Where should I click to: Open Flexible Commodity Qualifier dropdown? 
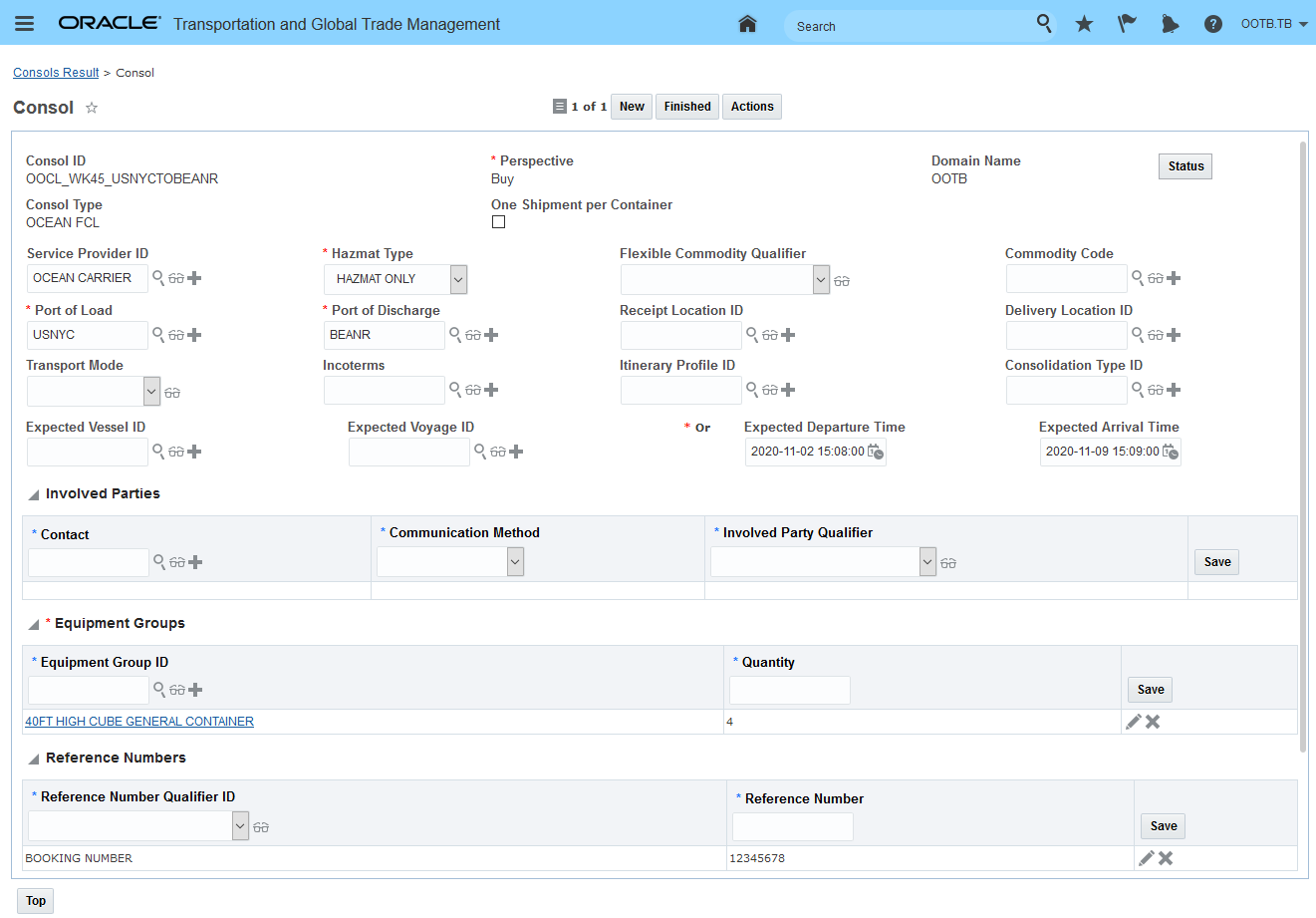tap(821, 280)
